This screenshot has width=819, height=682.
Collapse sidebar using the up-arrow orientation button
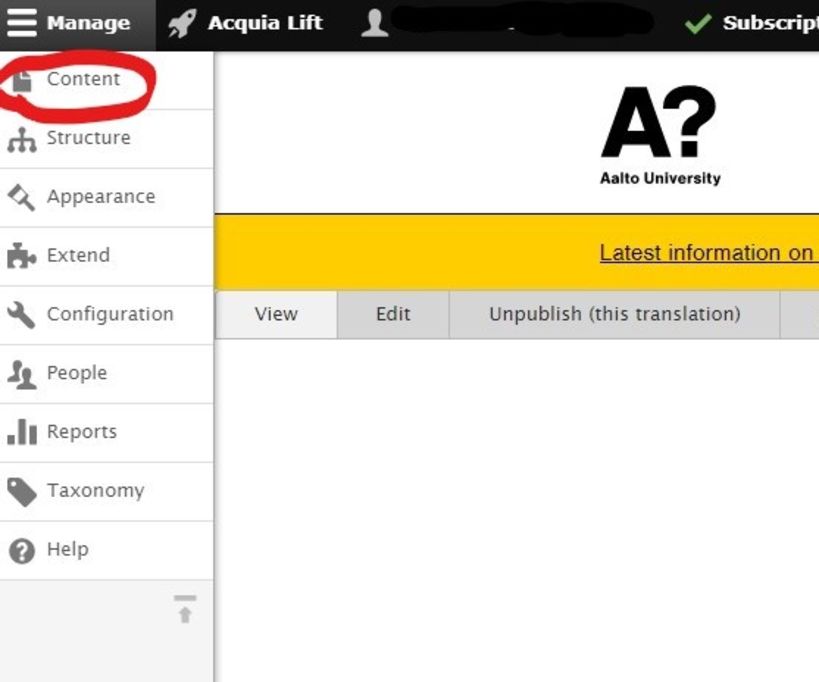coord(185,609)
